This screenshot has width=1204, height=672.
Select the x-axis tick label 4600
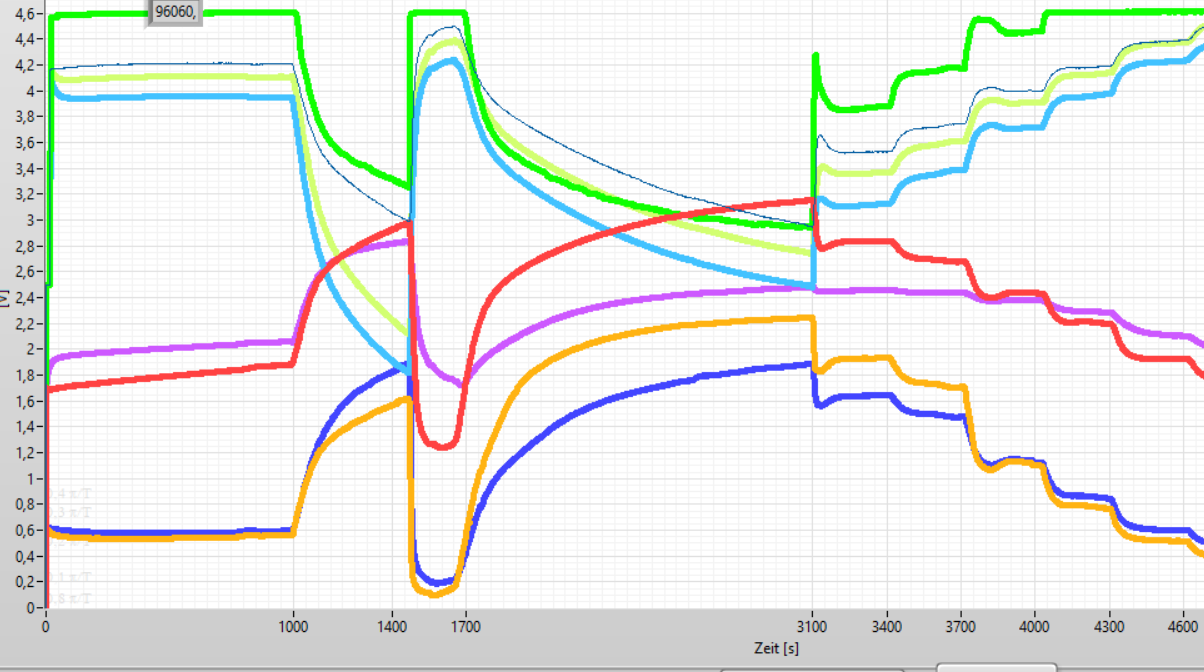(x=1184, y=628)
